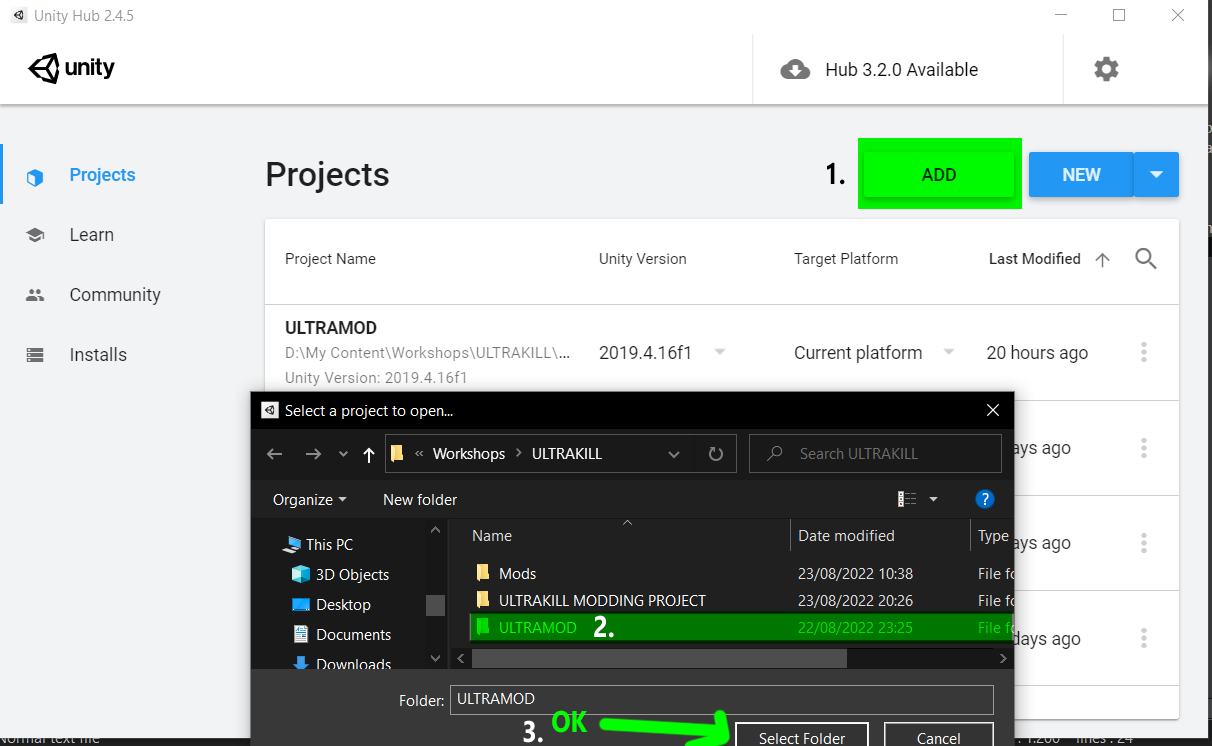Go up one folder level arrow

[369, 454]
